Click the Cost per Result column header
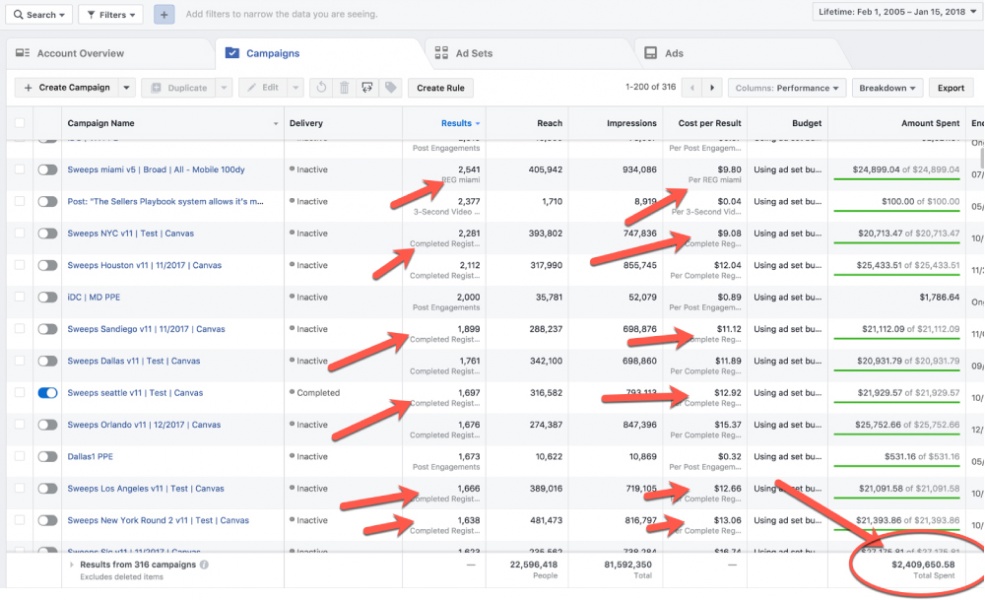The image size is (985, 600). click(x=709, y=123)
